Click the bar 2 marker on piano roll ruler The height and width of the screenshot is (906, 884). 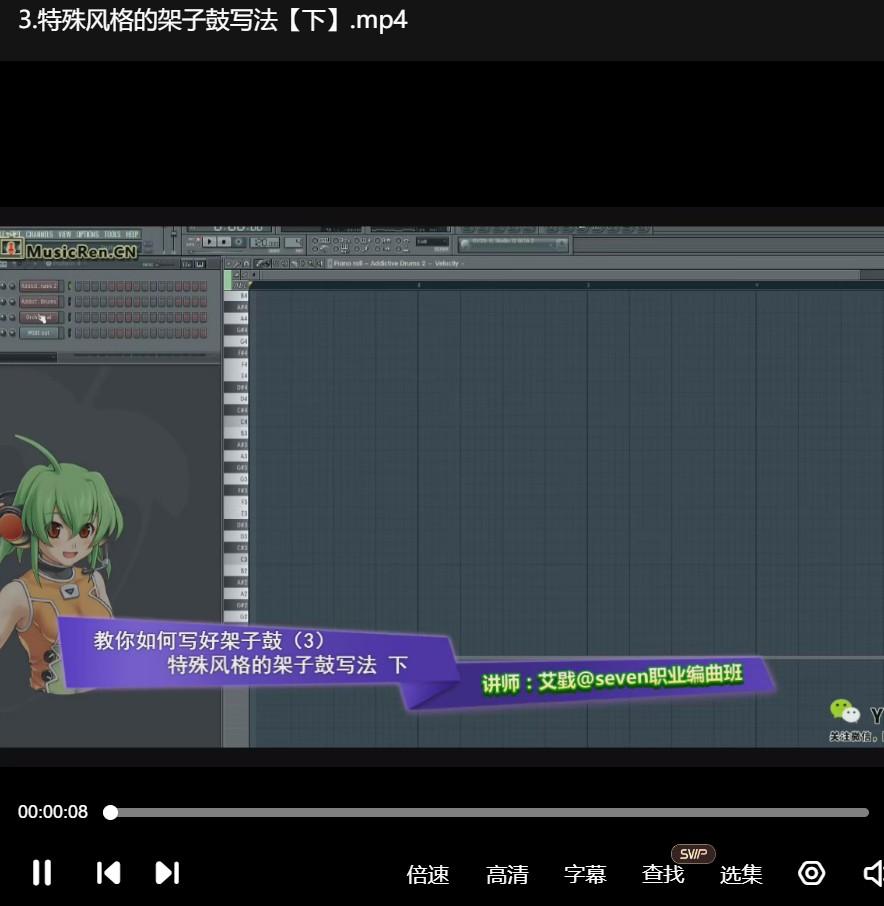[418, 285]
